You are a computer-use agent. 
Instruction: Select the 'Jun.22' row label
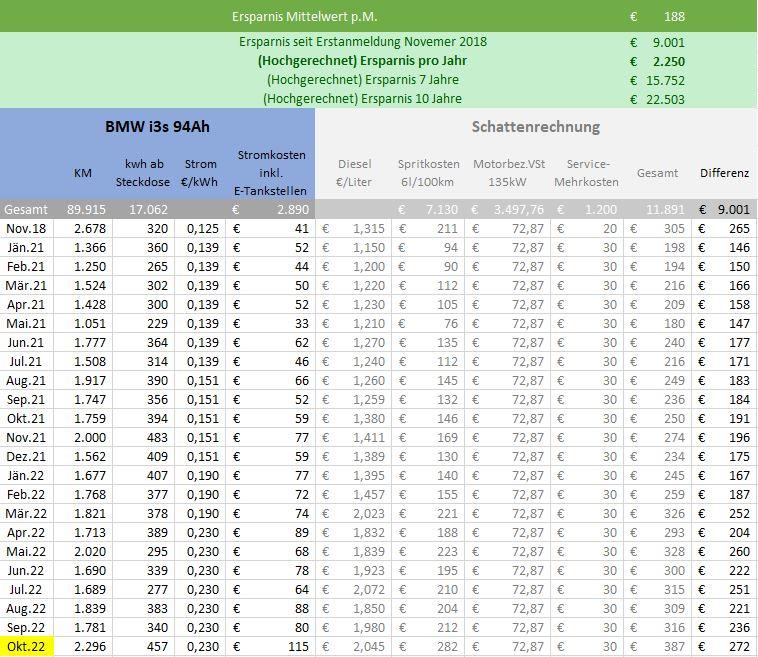coord(26,570)
